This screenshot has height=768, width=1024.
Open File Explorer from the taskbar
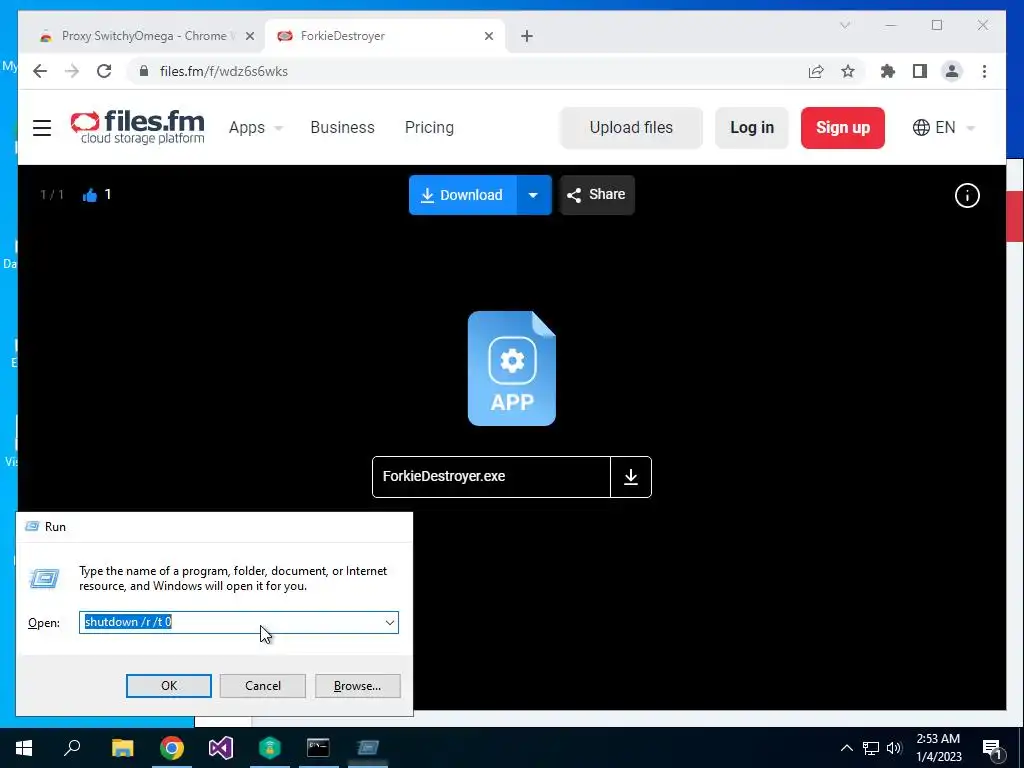[x=122, y=748]
